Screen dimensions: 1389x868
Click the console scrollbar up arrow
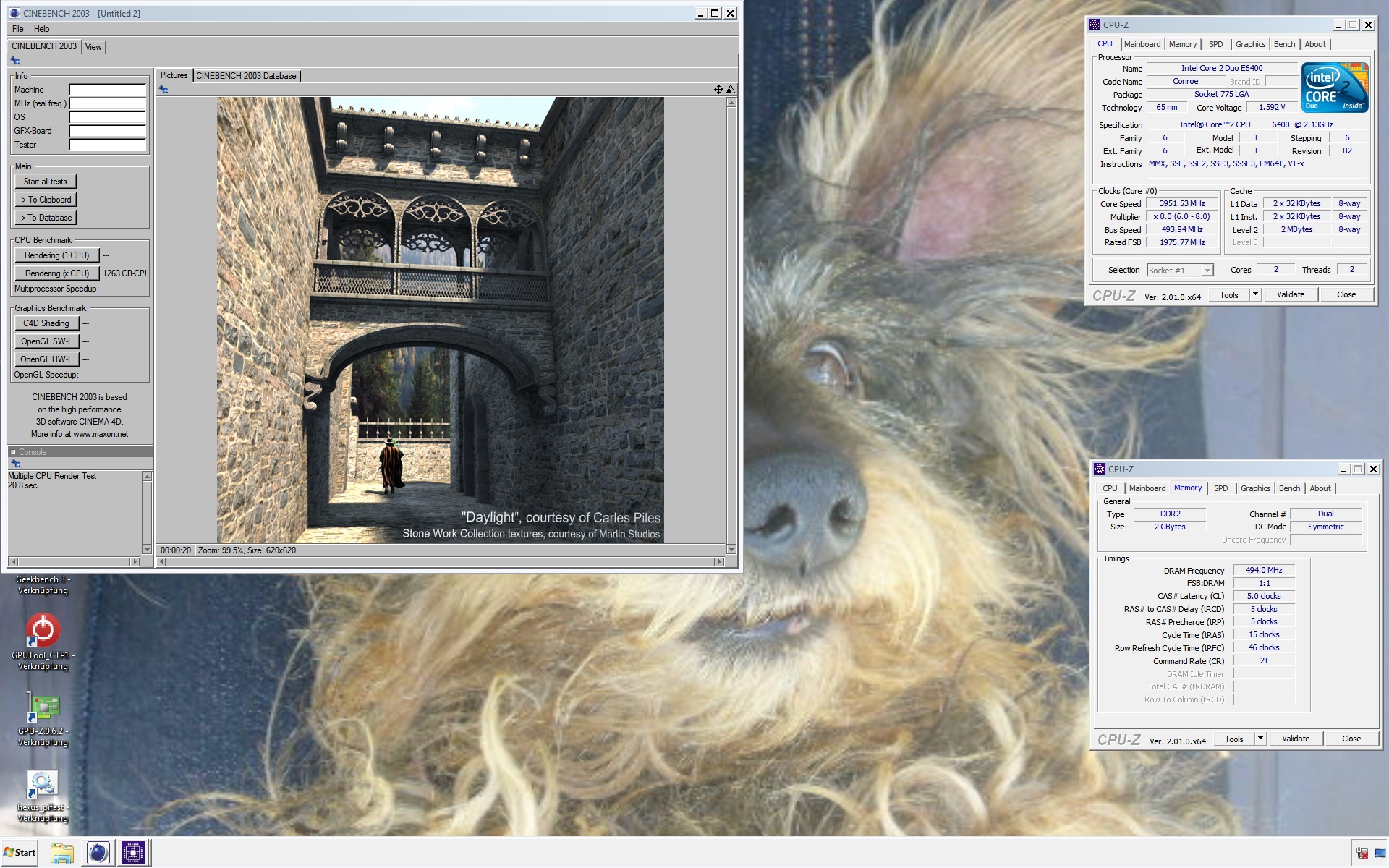pos(147,477)
